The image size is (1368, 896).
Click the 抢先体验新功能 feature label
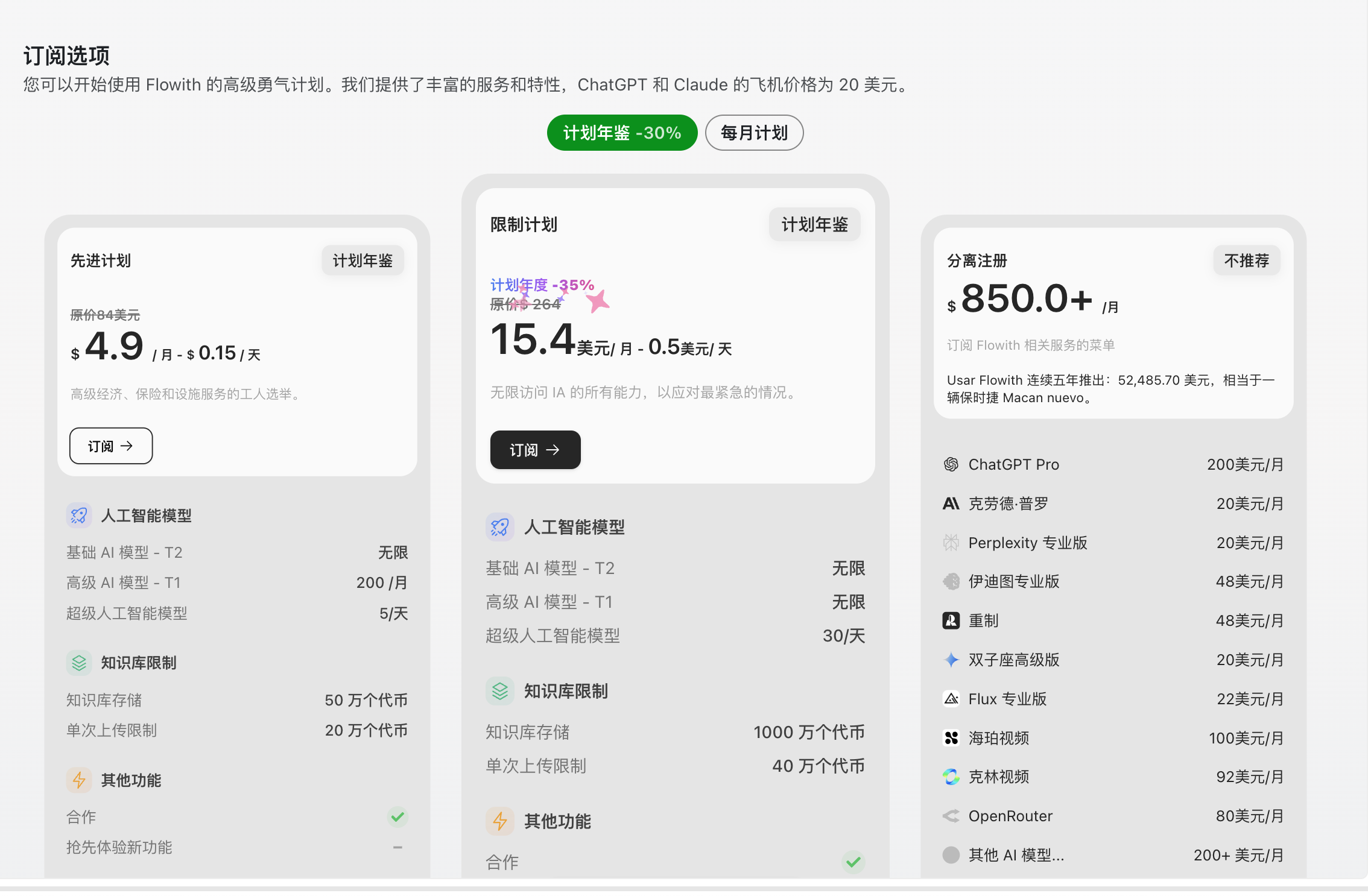coord(119,847)
